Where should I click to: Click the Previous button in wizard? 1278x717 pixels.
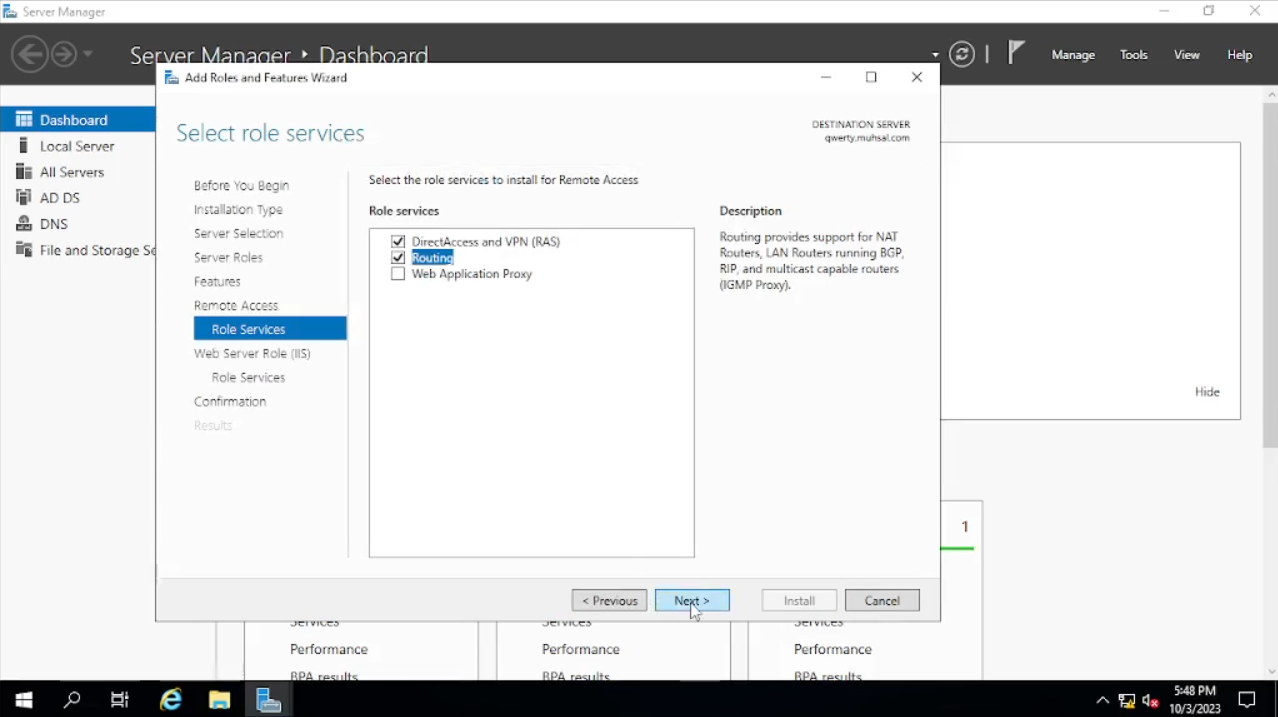click(x=609, y=600)
